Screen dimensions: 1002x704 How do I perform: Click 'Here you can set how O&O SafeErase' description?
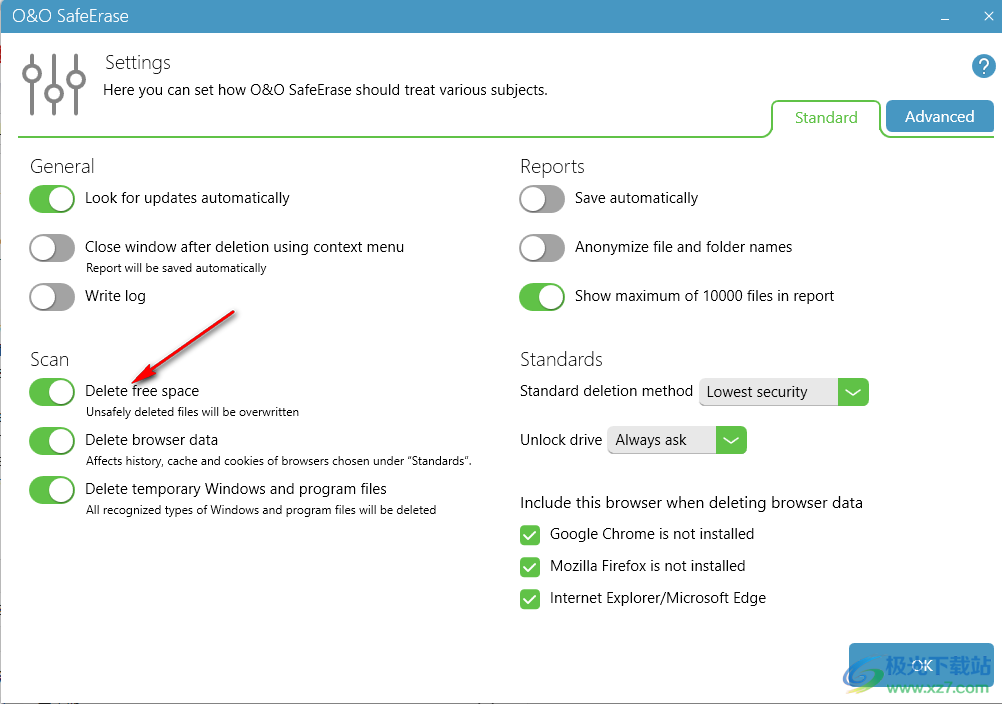[x=325, y=89]
